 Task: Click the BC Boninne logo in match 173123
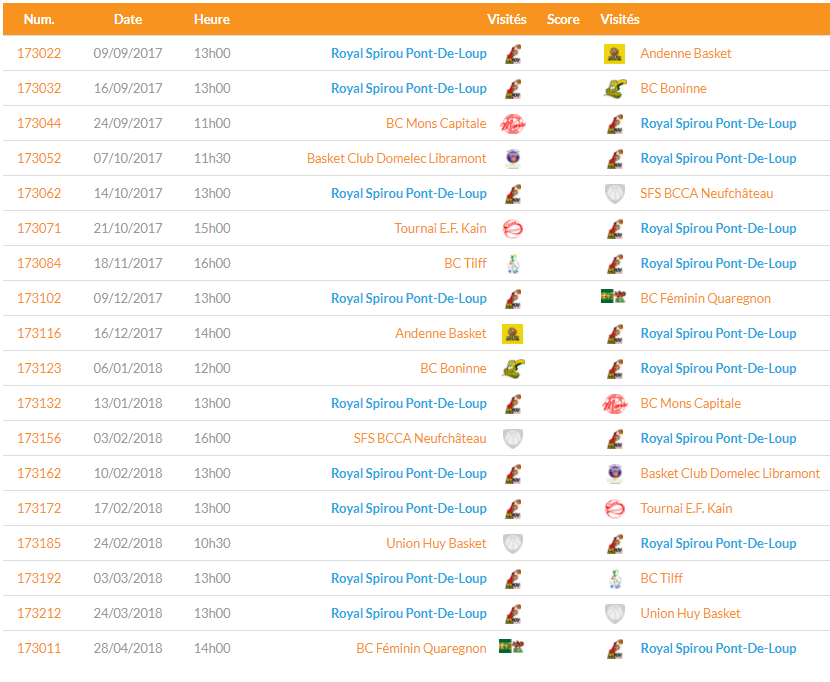coord(513,368)
